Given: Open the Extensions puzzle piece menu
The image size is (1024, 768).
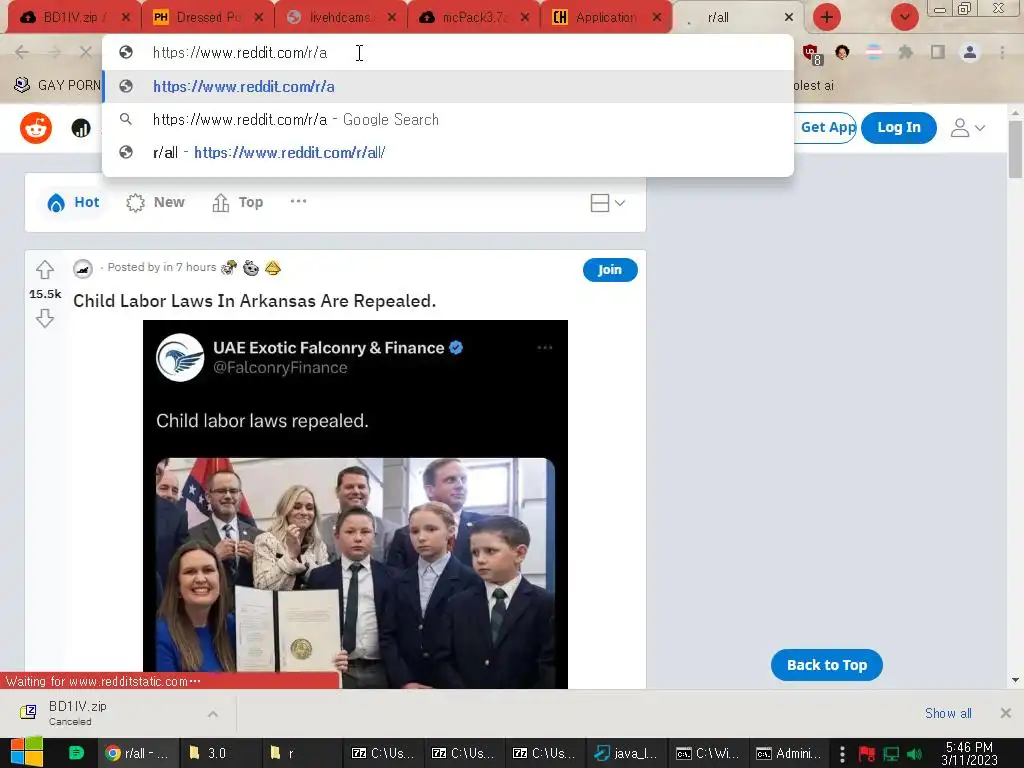Looking at the screenshot, I should pyautogui.click(x=905, y=52).
